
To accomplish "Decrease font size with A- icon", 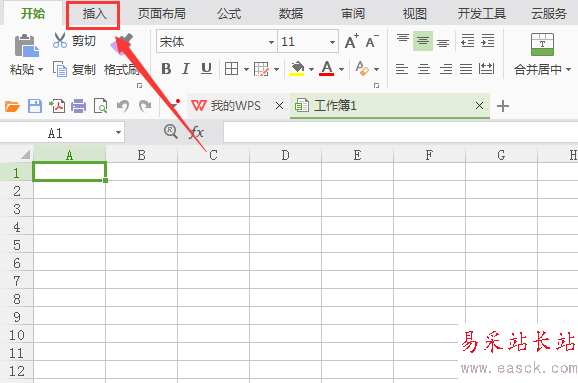I will [372, 41].
